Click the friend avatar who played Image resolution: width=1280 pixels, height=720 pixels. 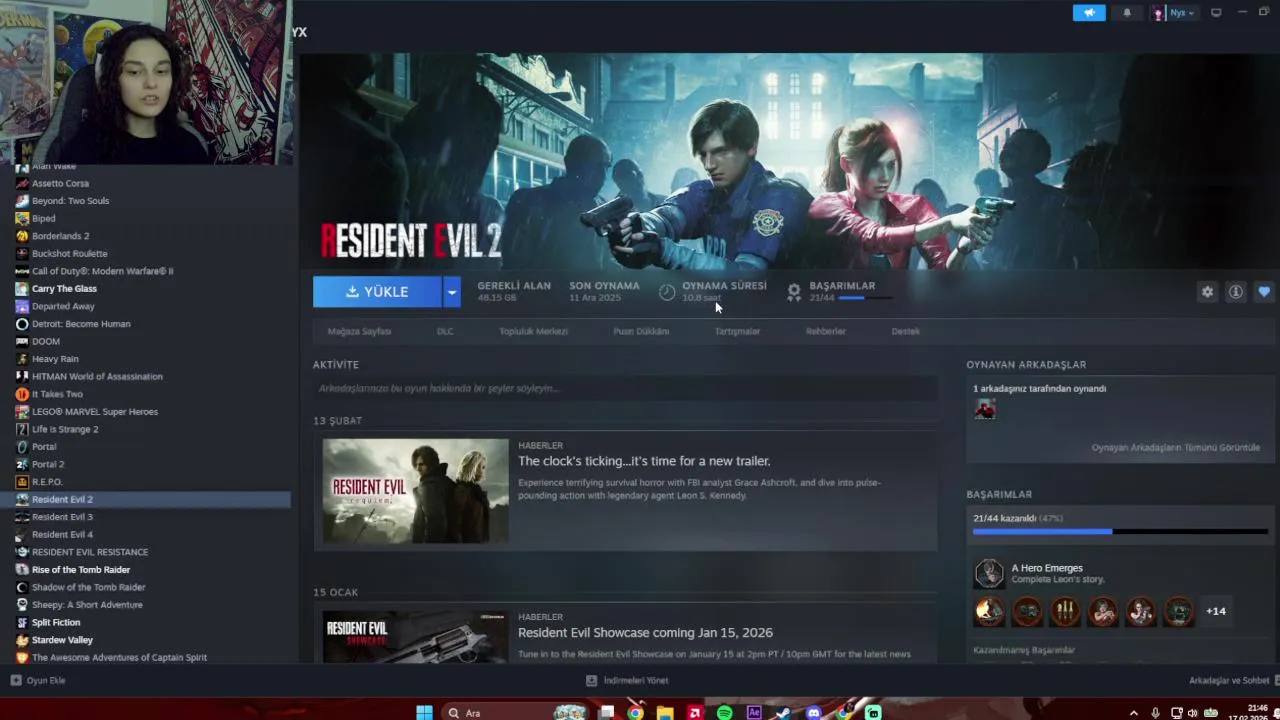[985, 409]
